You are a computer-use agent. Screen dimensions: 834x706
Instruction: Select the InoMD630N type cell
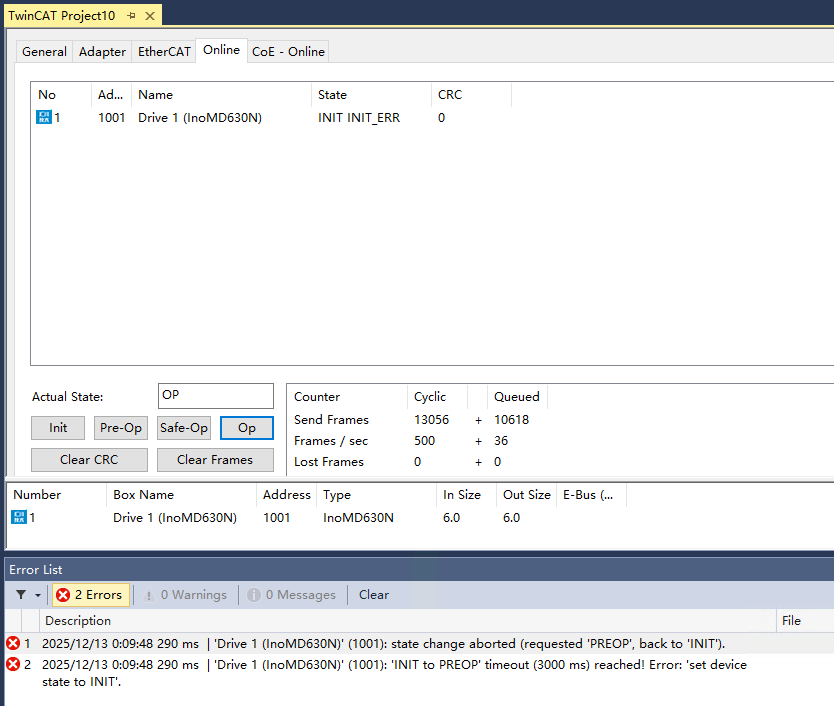[358, 518]
